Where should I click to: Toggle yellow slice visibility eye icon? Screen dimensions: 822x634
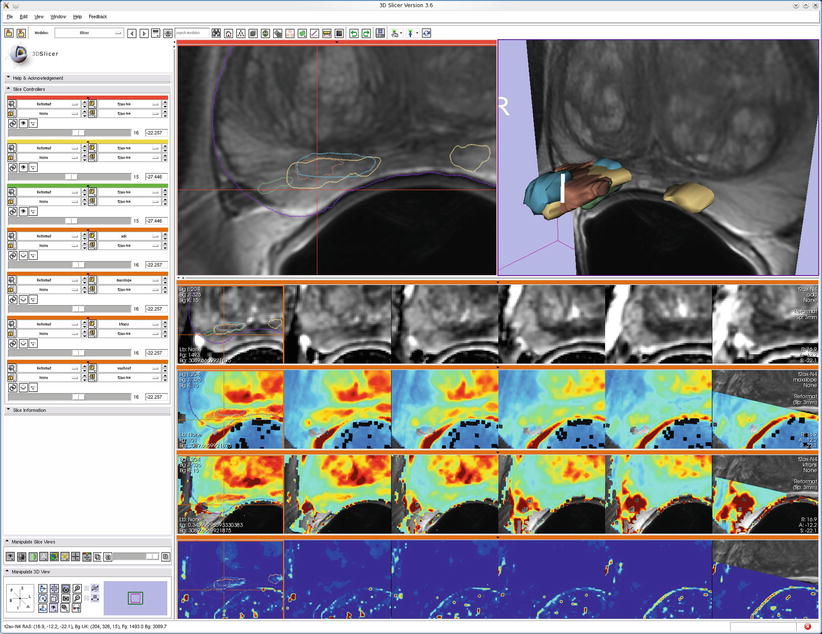(22, 167)
